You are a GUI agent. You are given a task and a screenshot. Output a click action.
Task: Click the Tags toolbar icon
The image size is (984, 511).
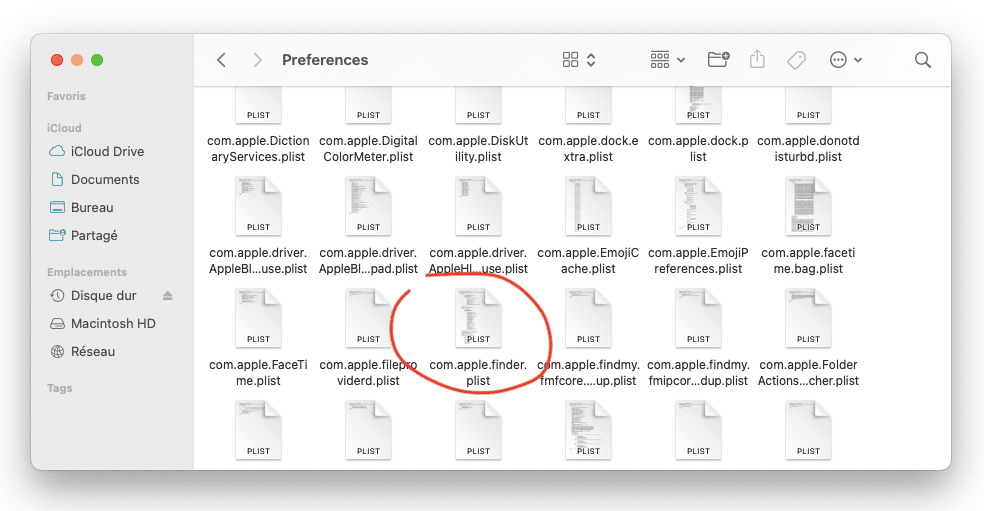click(x=796, y=60)
